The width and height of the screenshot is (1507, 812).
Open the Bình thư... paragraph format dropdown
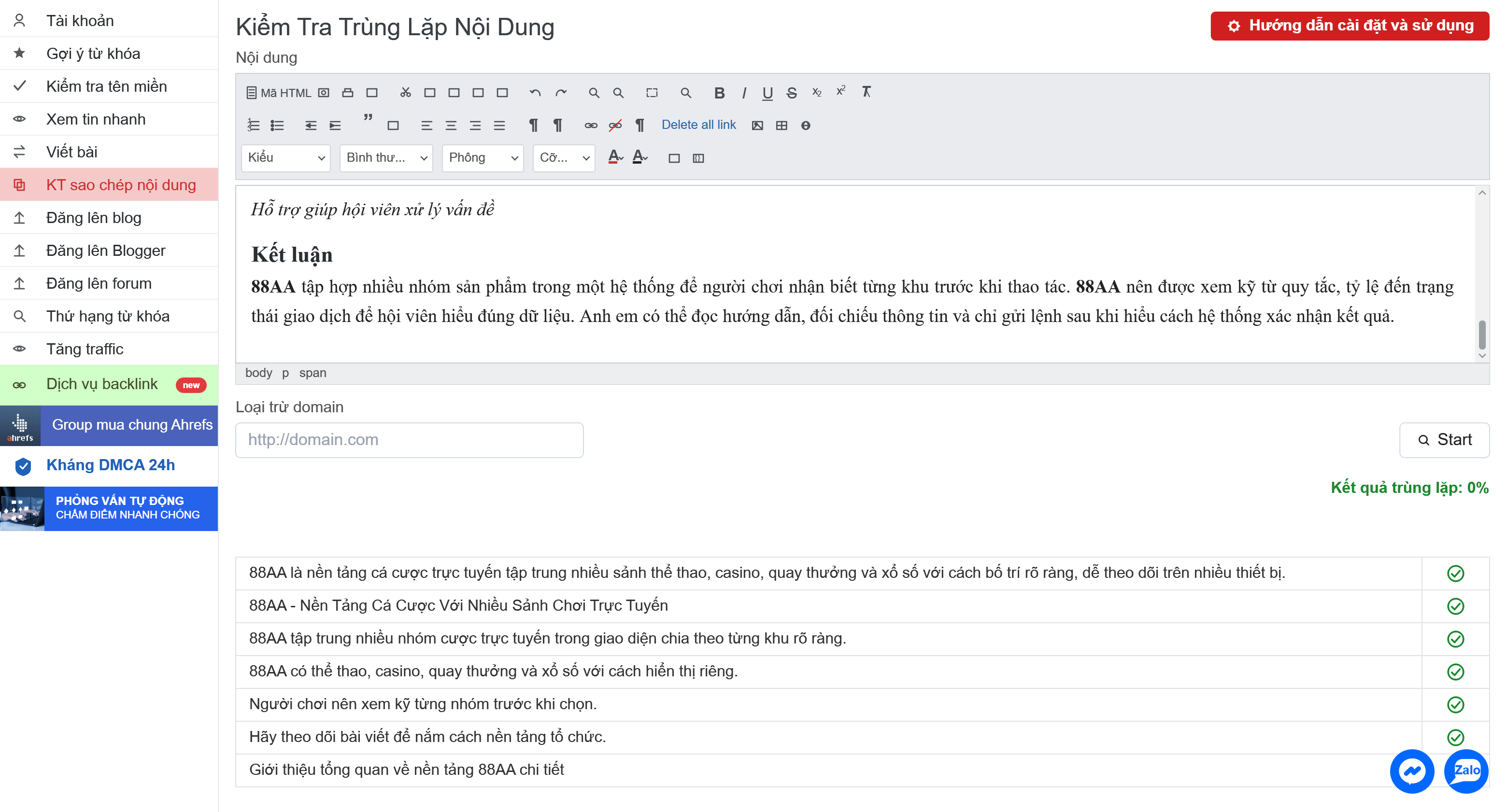click(386, 158)
